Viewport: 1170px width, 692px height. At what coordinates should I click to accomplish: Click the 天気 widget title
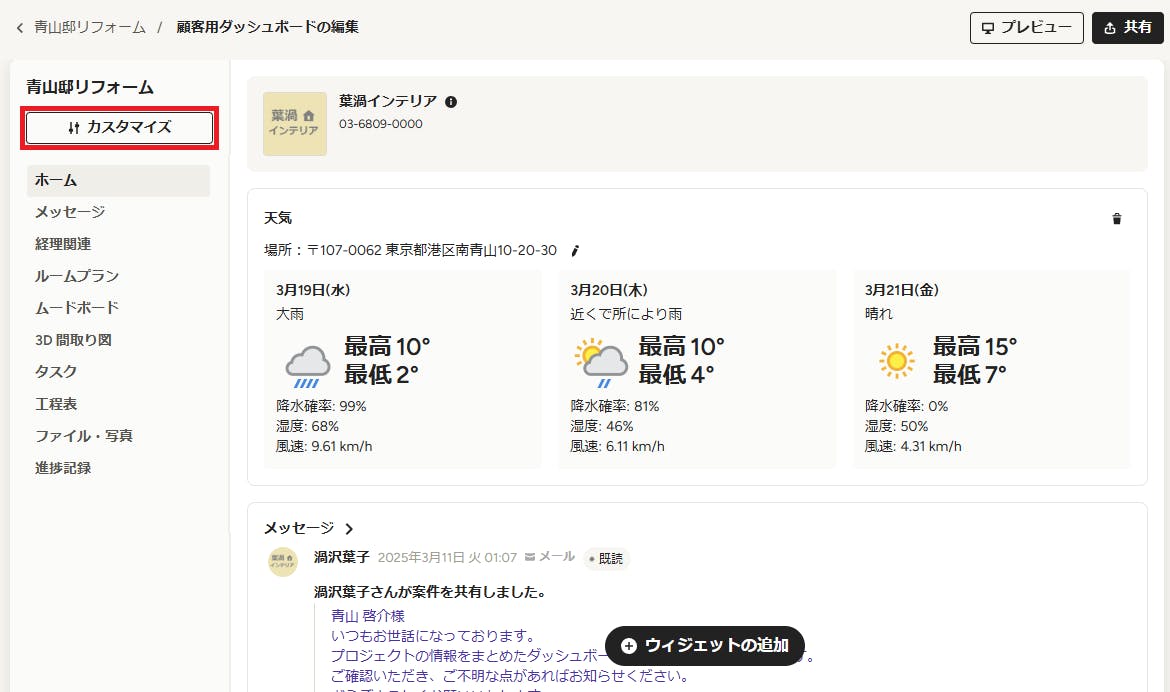tap(278, 218)
